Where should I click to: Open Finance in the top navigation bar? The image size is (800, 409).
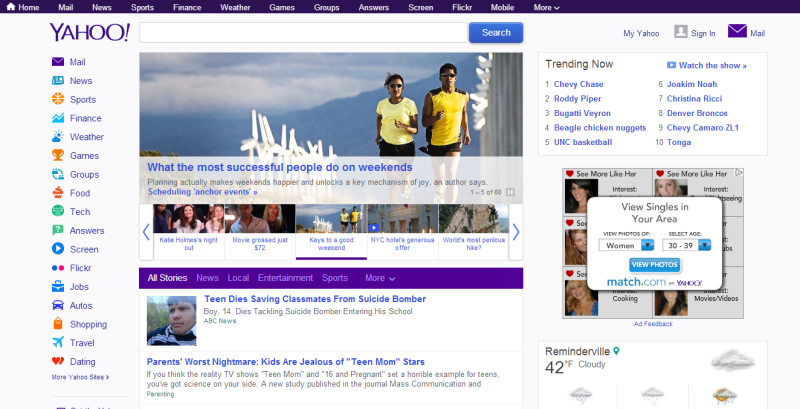tap(187, 7)
